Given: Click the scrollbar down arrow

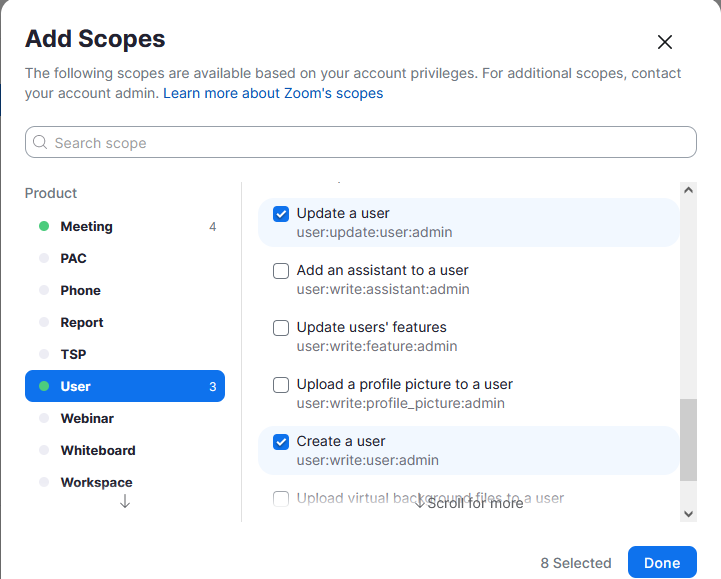Looking at the screenshot, I should 688,514.
